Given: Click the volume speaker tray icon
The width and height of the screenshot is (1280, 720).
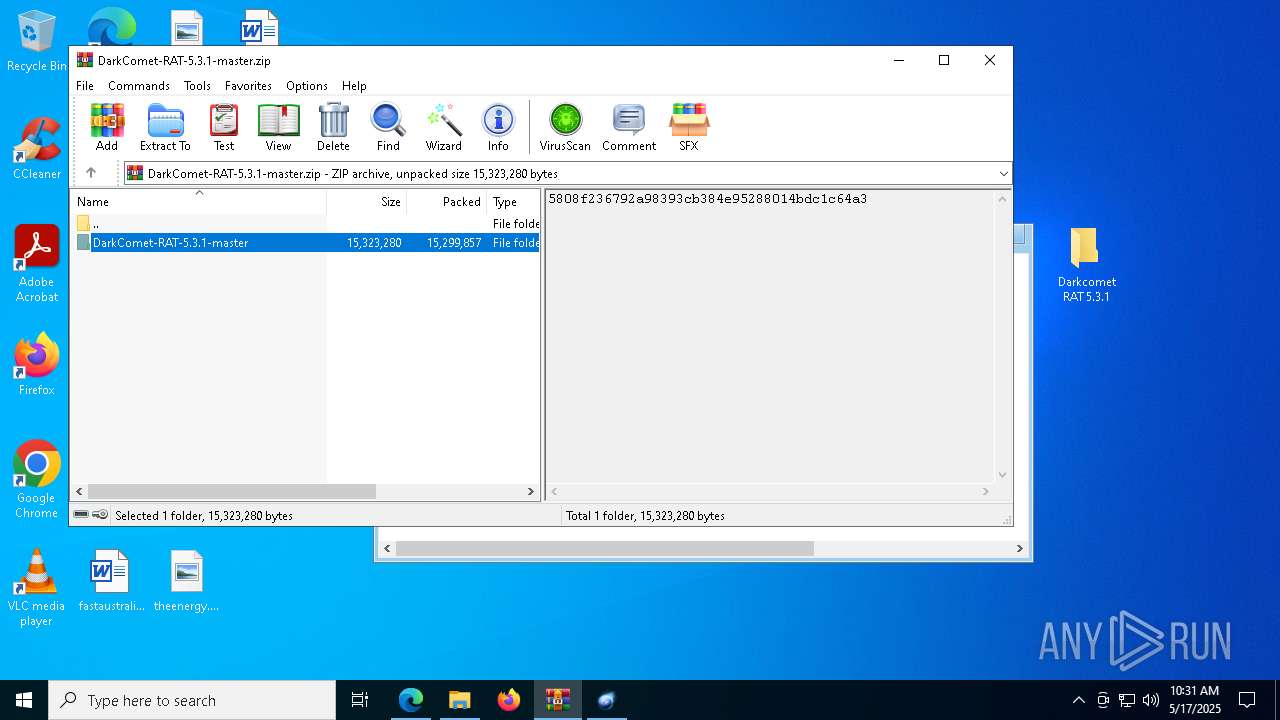Looking at the screenshot, I should point(1151,700).
